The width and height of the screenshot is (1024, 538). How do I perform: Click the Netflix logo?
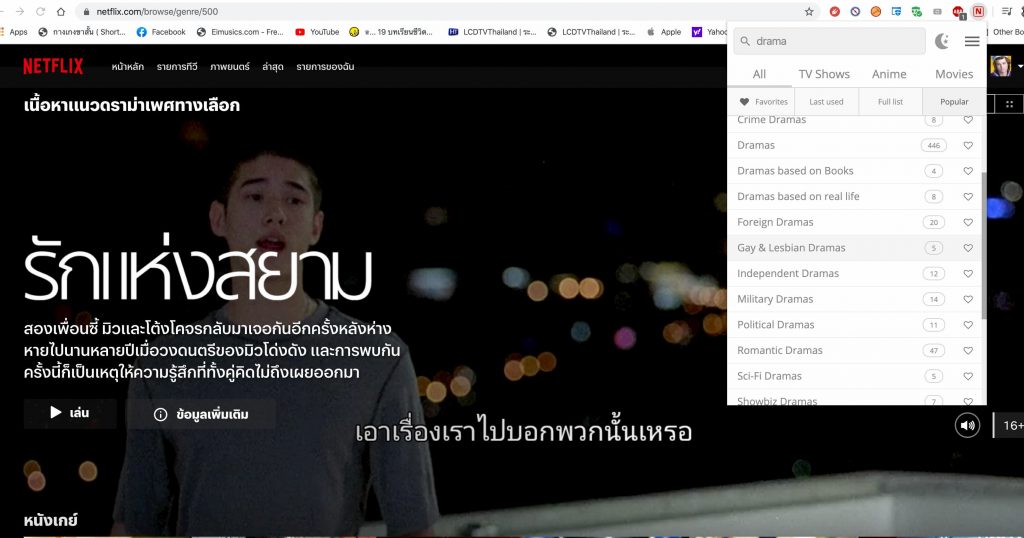point(53,66)
